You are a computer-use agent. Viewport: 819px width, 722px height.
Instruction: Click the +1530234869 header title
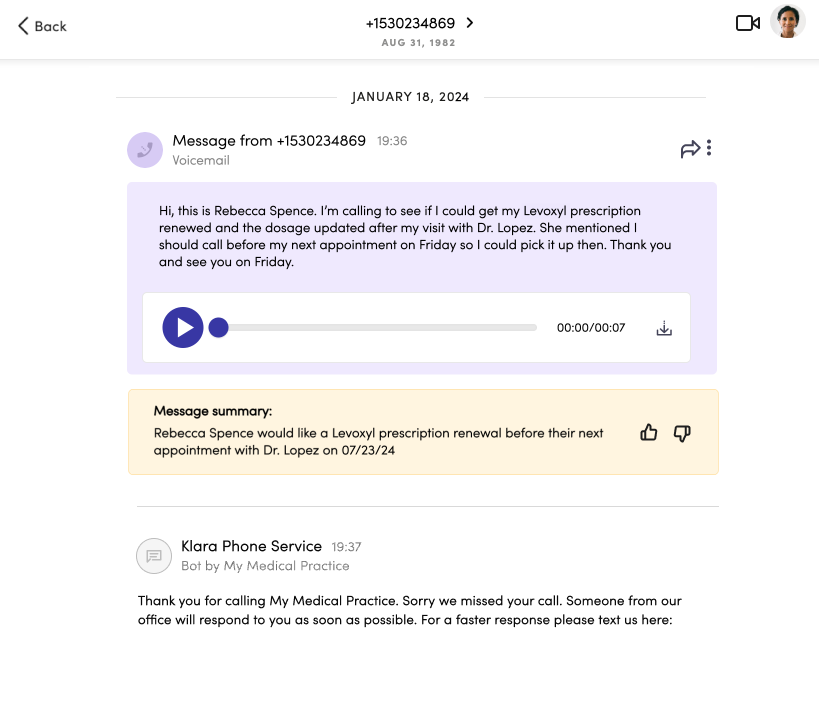pos(409,23)
